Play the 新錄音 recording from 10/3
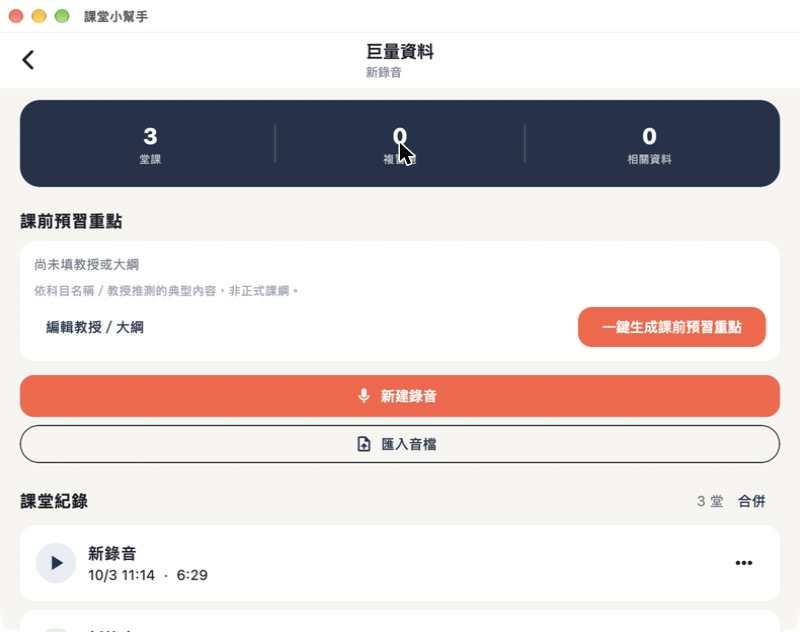 point(56,563)
